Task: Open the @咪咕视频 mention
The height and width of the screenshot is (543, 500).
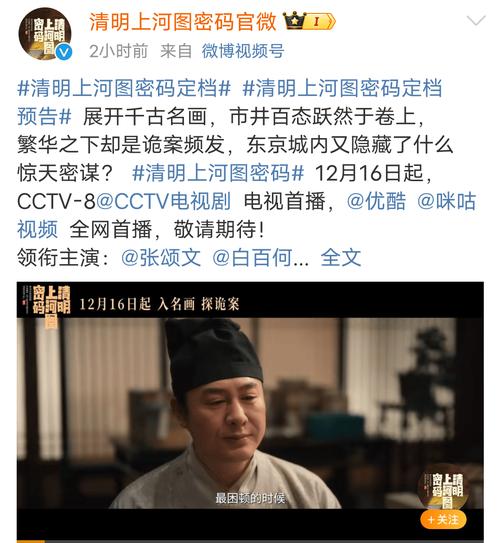Action: (247, 215)
